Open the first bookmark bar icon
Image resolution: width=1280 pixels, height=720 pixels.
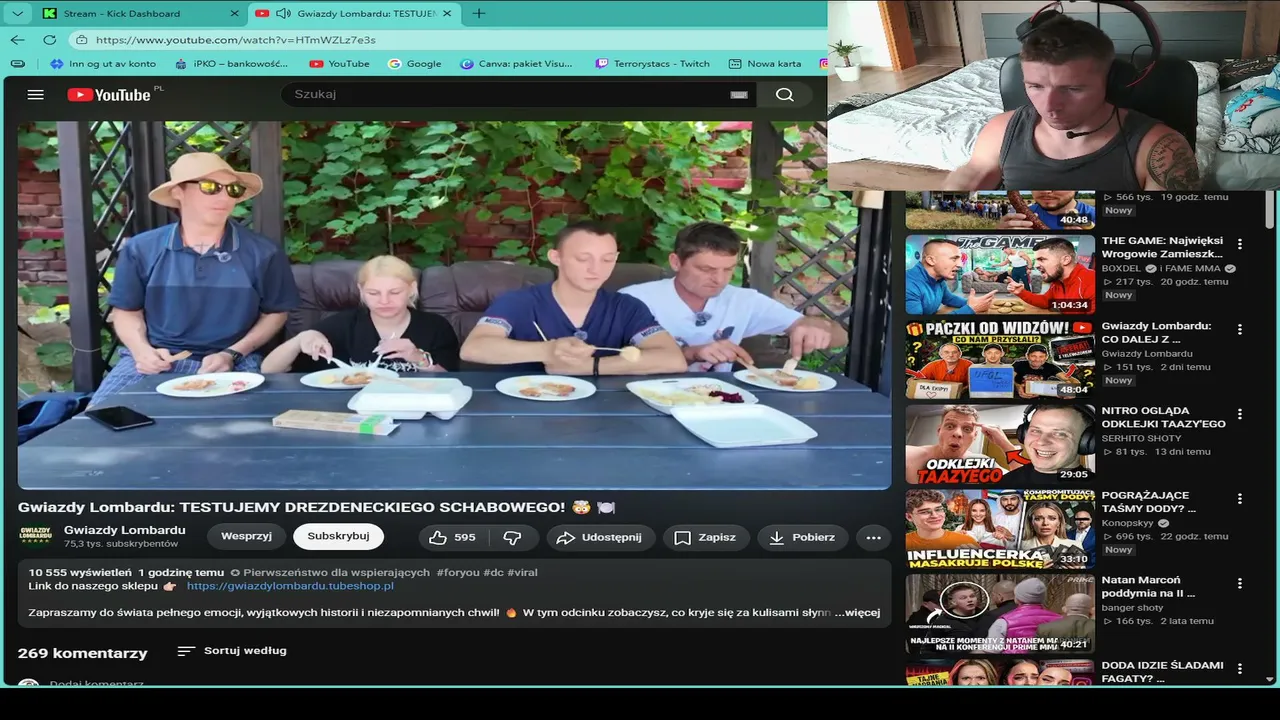pos(17,63)
